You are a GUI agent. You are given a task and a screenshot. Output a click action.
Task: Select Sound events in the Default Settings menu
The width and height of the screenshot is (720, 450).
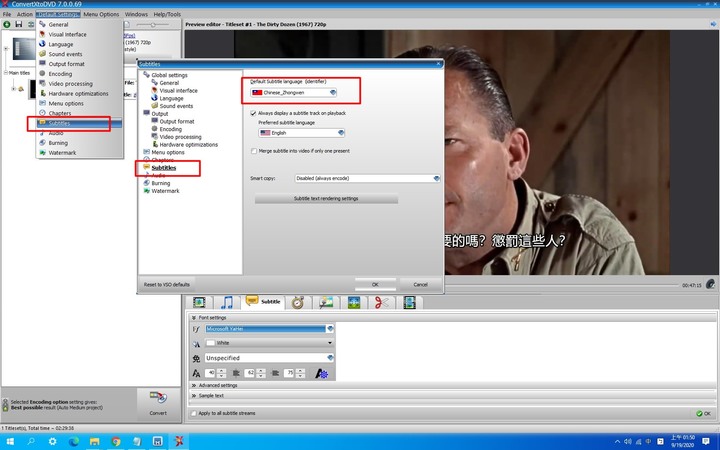(x=65, y=54)
